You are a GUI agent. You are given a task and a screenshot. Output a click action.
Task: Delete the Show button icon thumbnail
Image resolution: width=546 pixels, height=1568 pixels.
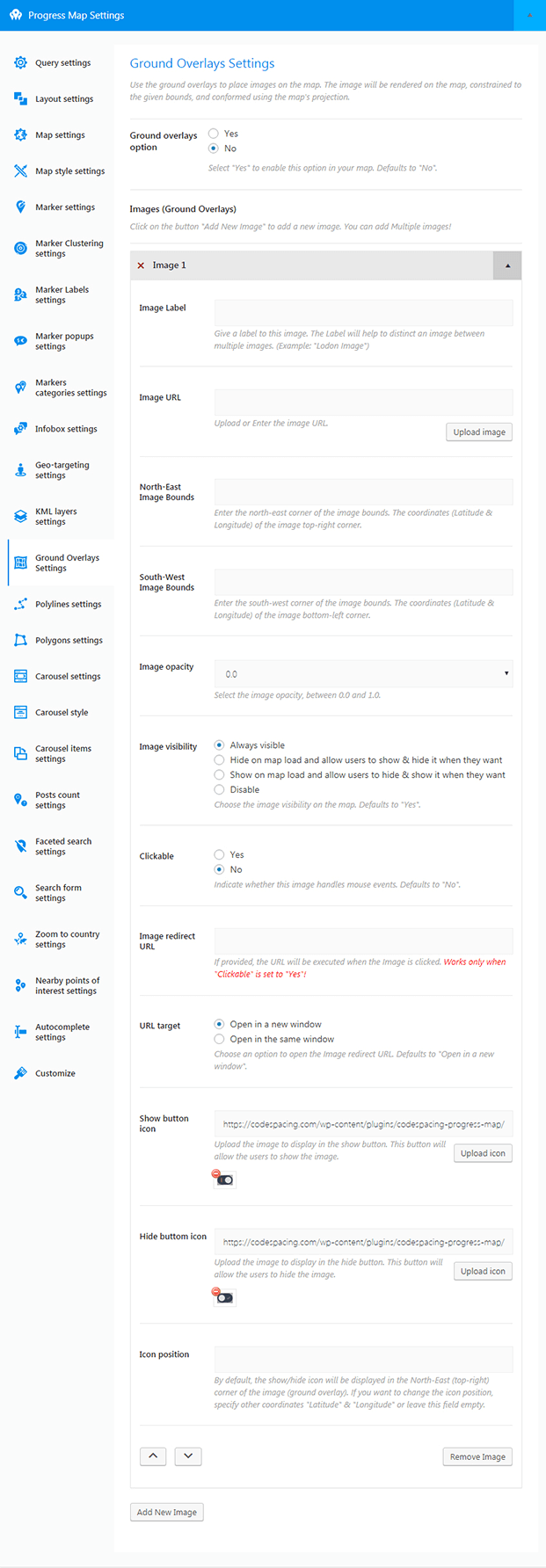click(x=216, y=1174)
